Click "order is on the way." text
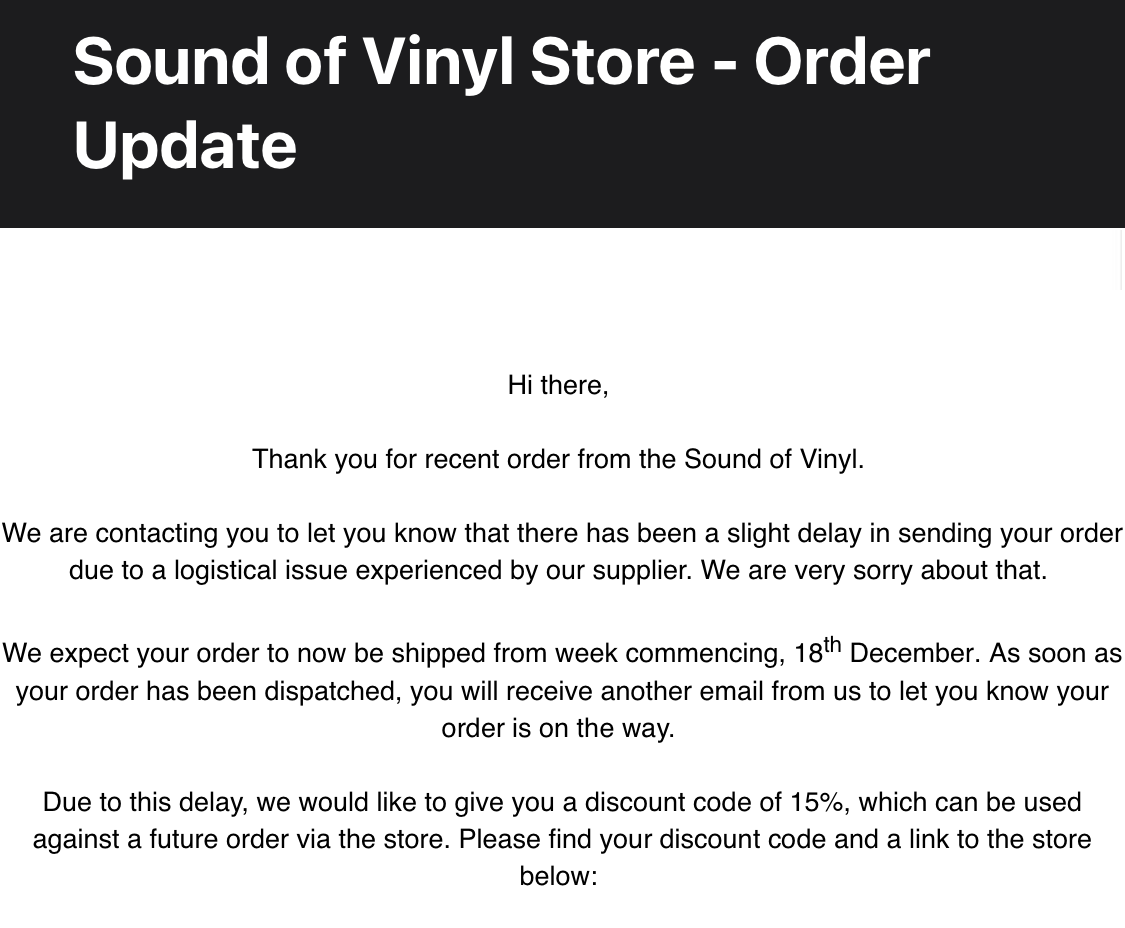 point(558,728)
